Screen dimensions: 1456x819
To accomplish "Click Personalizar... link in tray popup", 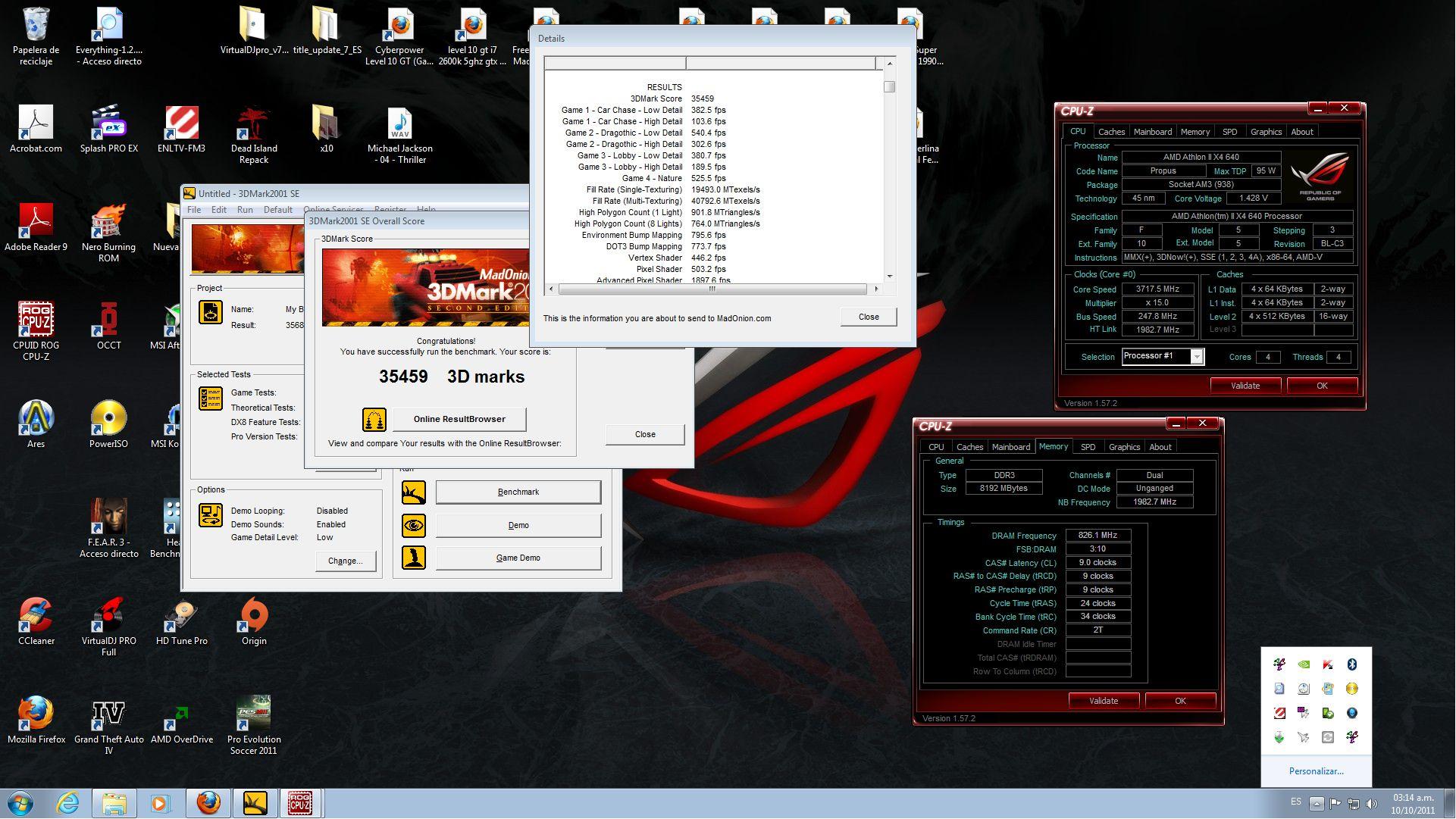I will [x=1316, y=771].
